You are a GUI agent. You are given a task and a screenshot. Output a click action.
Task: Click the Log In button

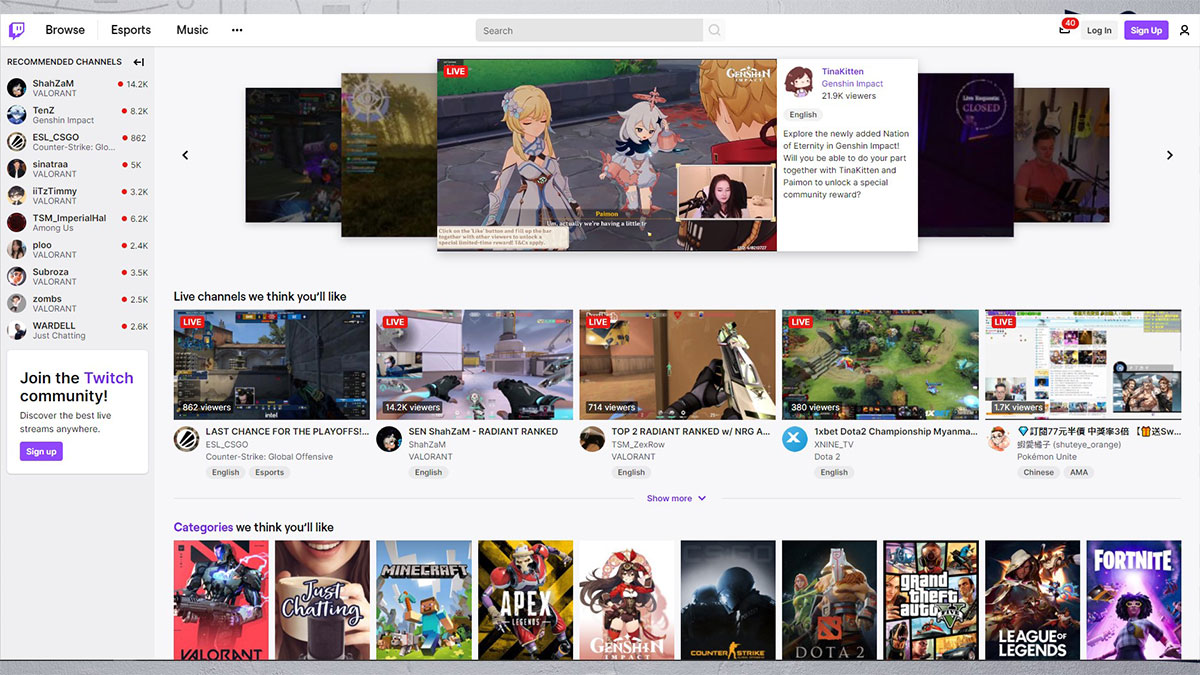1099,30
